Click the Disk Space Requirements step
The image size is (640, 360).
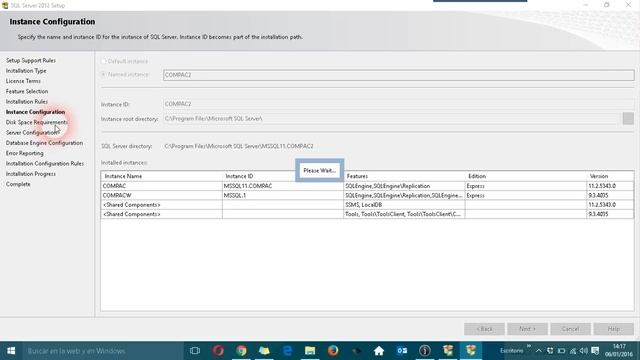pos(37,122)
